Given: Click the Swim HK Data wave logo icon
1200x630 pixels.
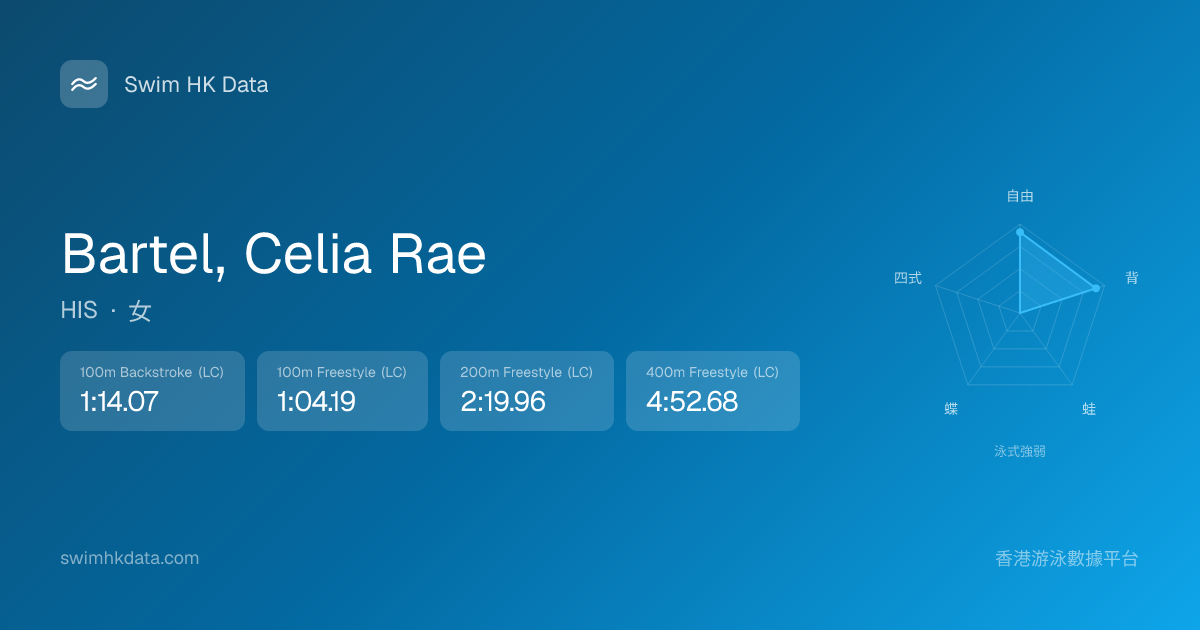Looking at the screenshot, I should [x=84, y=84].
